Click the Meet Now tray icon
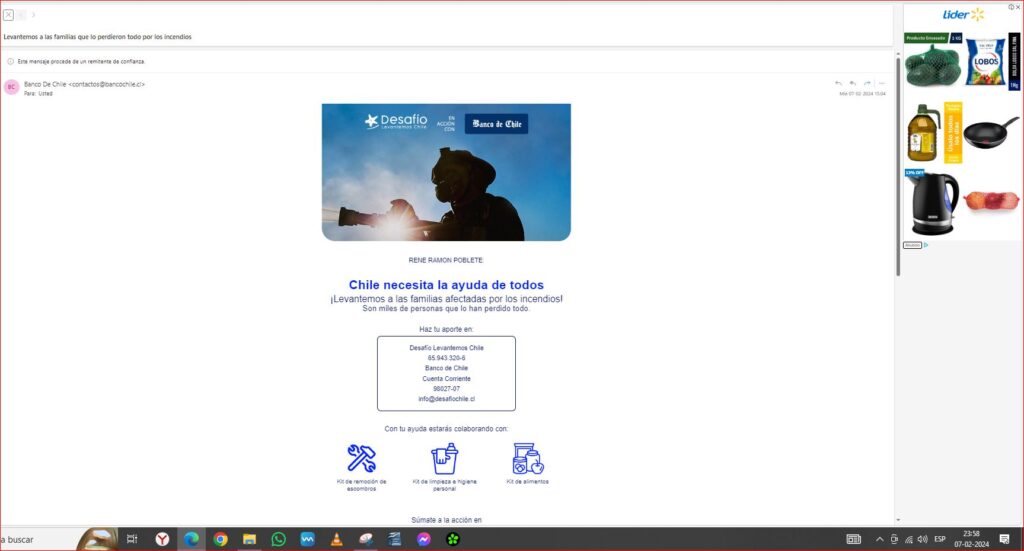 coord(894,539)
